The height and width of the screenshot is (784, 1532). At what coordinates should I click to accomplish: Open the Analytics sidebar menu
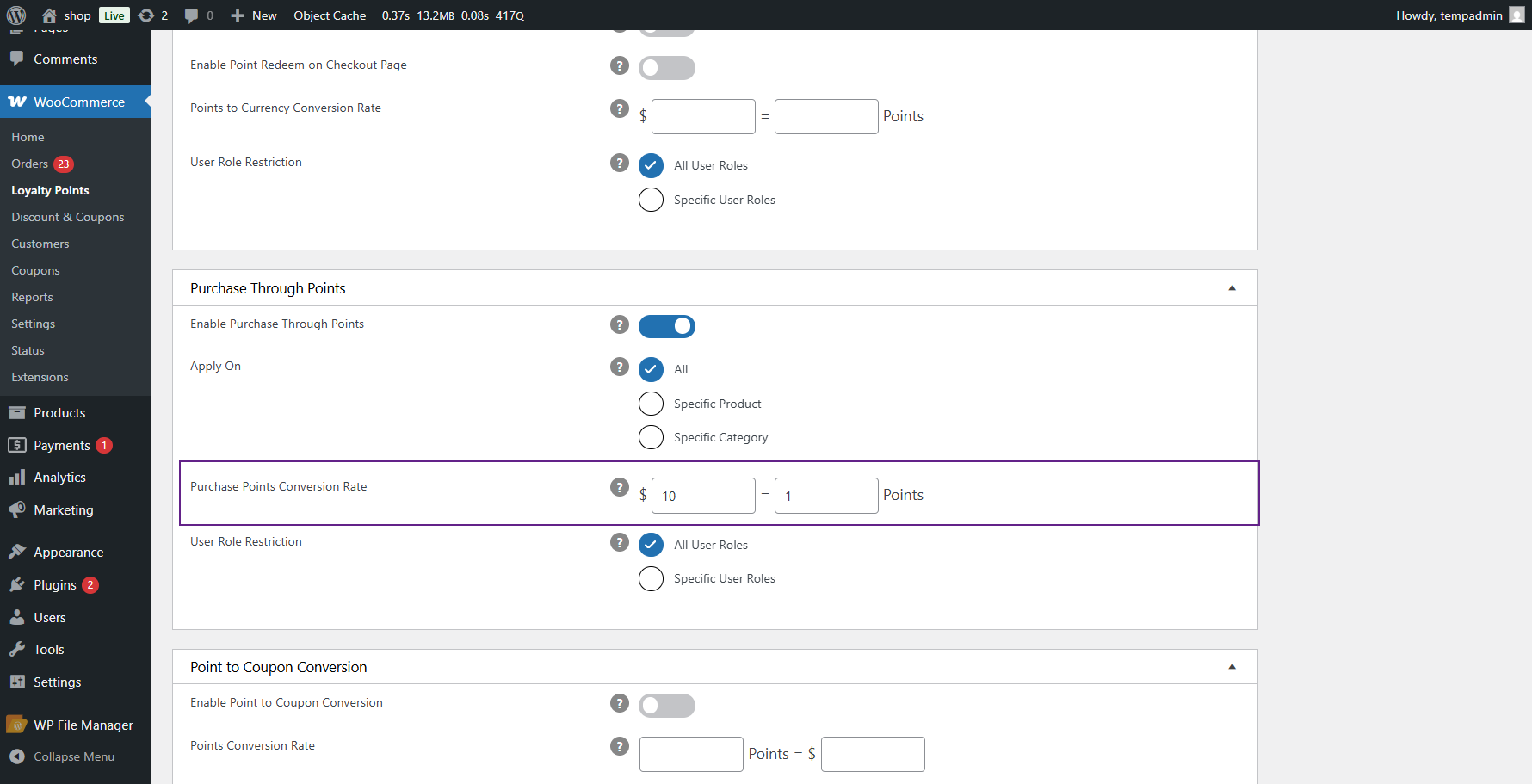59,478
